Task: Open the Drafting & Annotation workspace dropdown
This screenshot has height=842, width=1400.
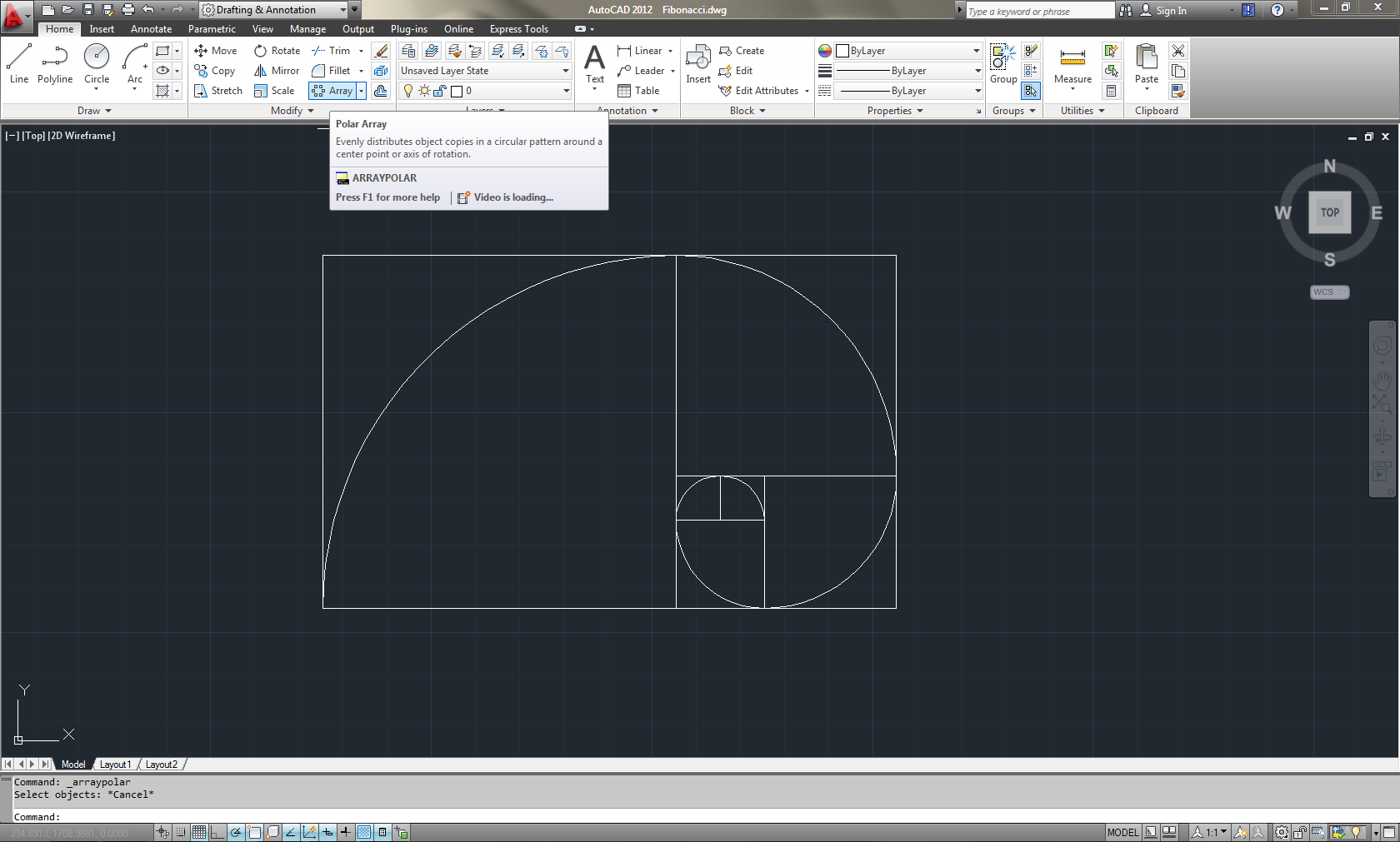Action: point(273,10)
